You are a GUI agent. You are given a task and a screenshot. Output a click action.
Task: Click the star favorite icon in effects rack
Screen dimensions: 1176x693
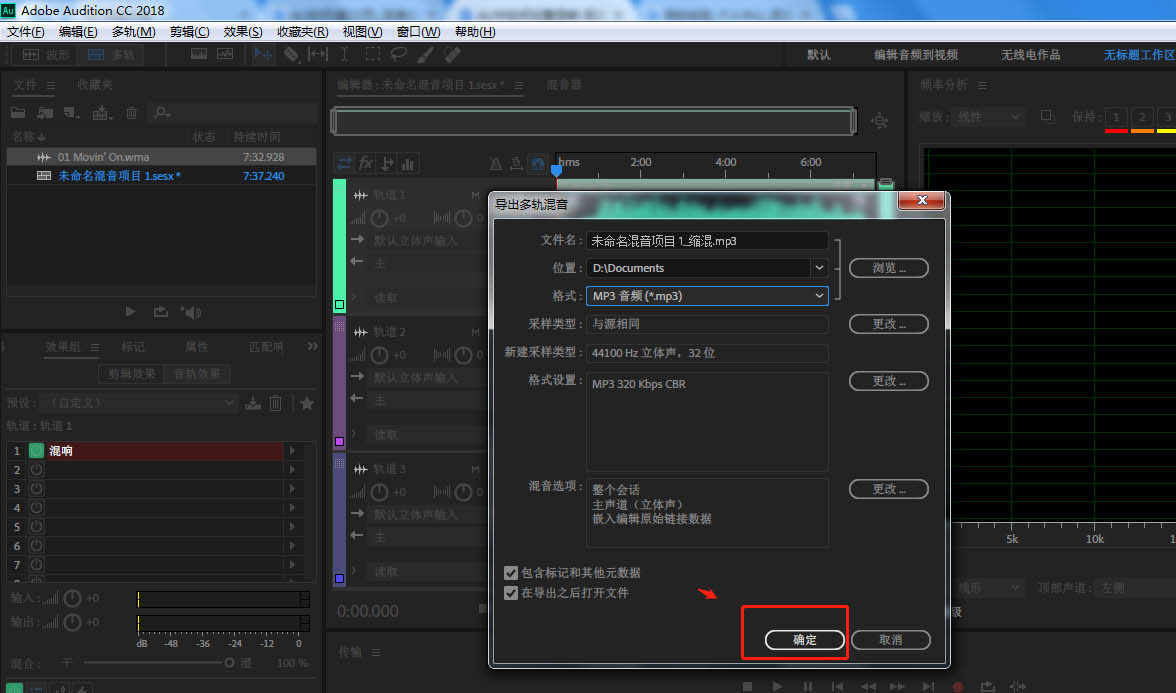click(307, 403)
